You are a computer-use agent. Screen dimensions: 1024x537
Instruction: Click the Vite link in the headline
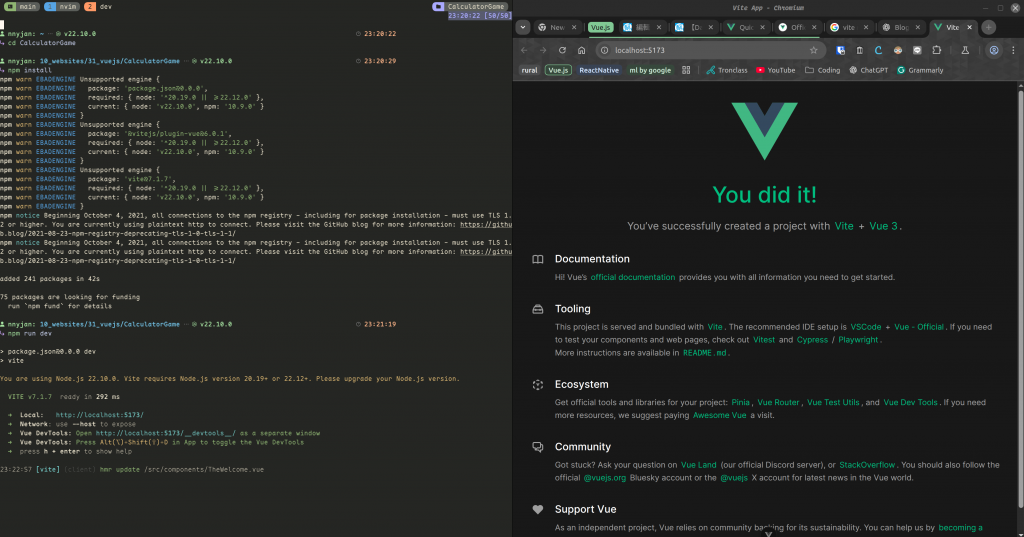click(x=844, y=226)
